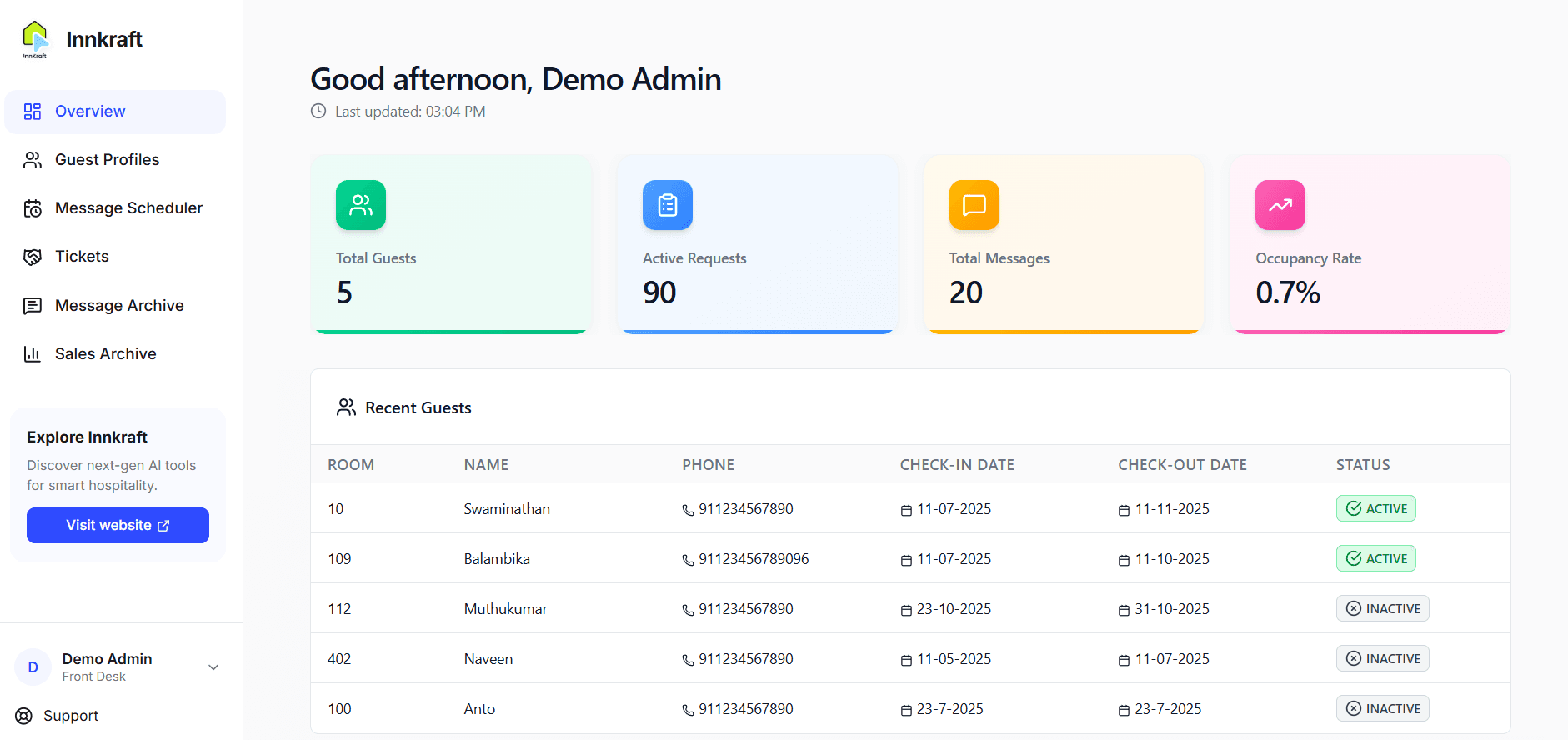Click guest name Naveen
The height and width of the screenshot is (740, 1568).
coord(488,659)
